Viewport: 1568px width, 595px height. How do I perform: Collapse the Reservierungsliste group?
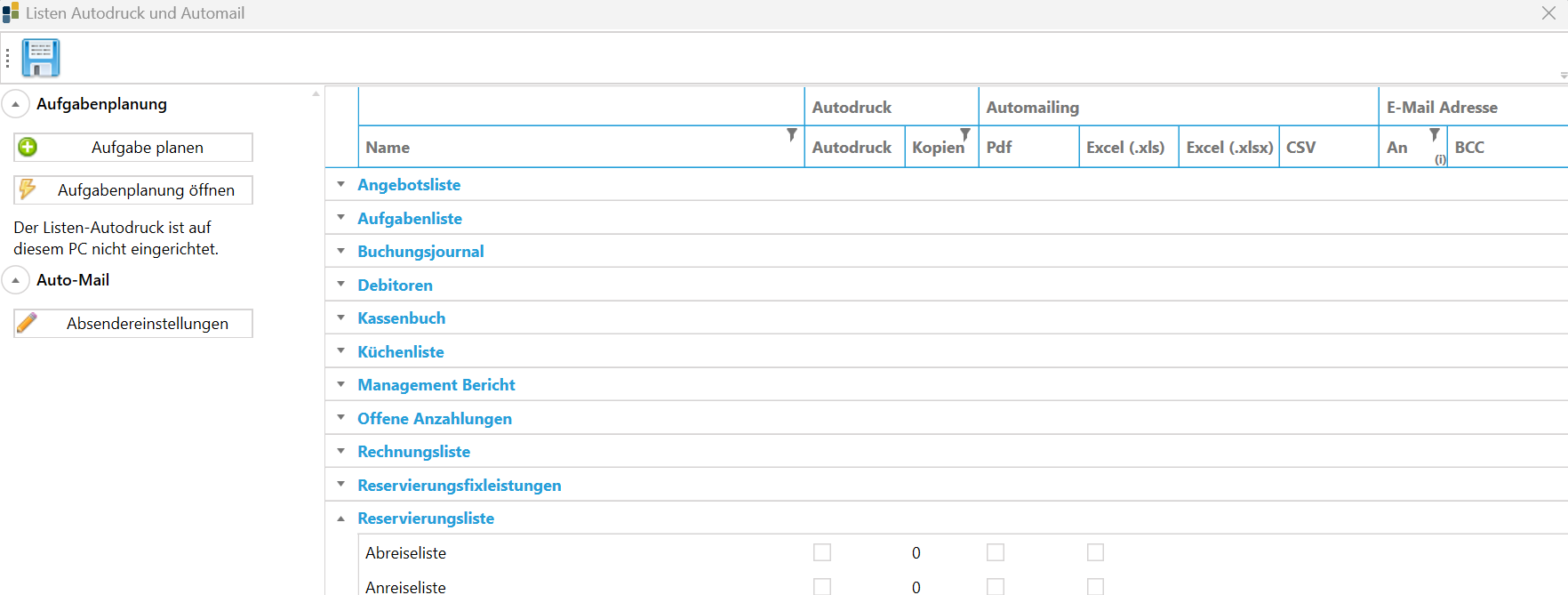pyautogui.click(x=341, y=519)
